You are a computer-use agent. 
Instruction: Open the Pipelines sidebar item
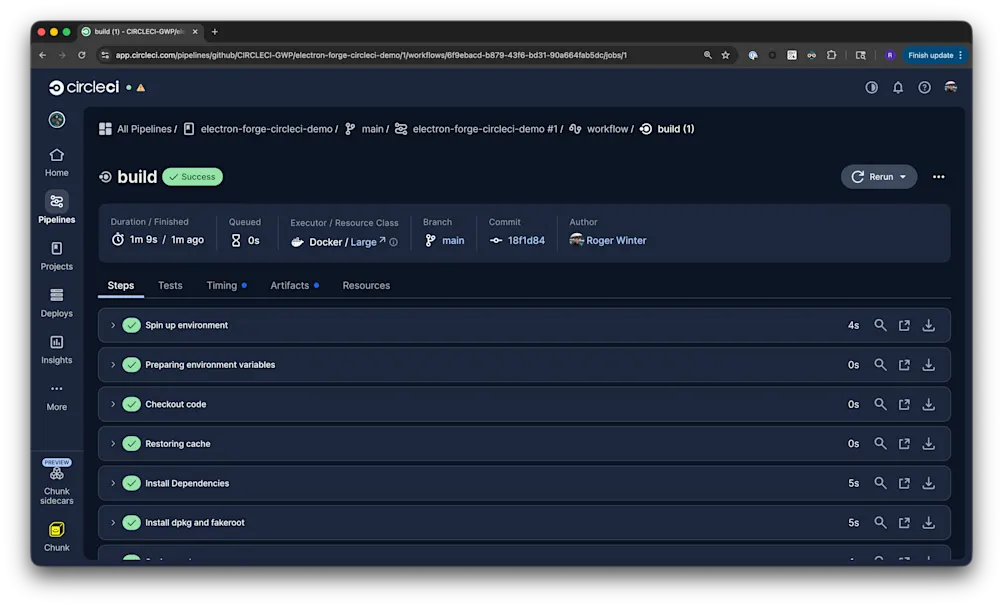[x=56, y=209]
